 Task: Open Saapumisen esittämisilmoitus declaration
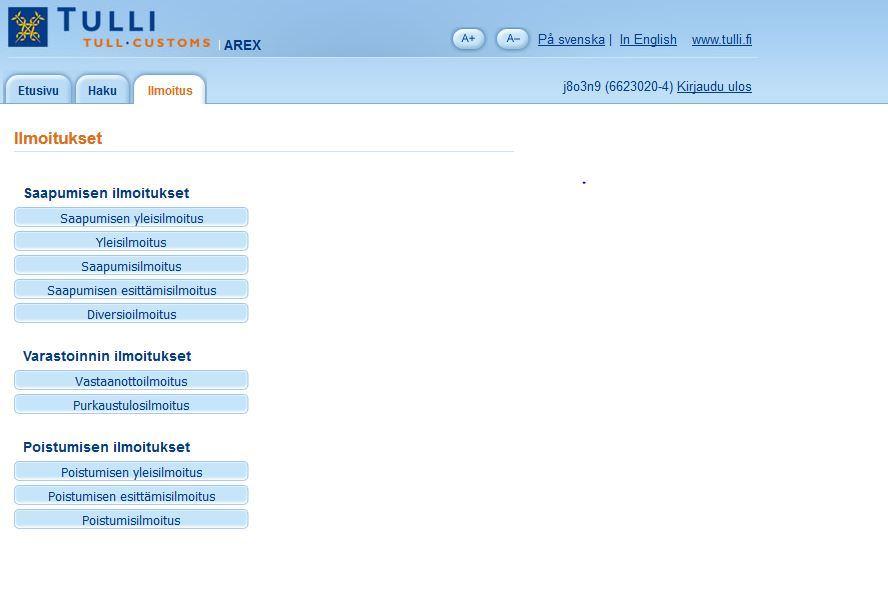(131, 289)
